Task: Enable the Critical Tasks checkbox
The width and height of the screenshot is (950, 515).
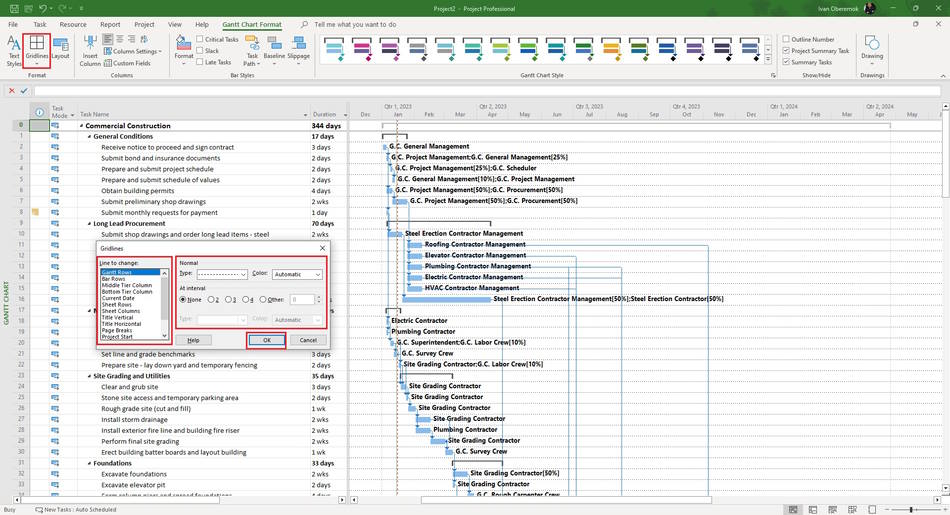Action: (199, 39)
